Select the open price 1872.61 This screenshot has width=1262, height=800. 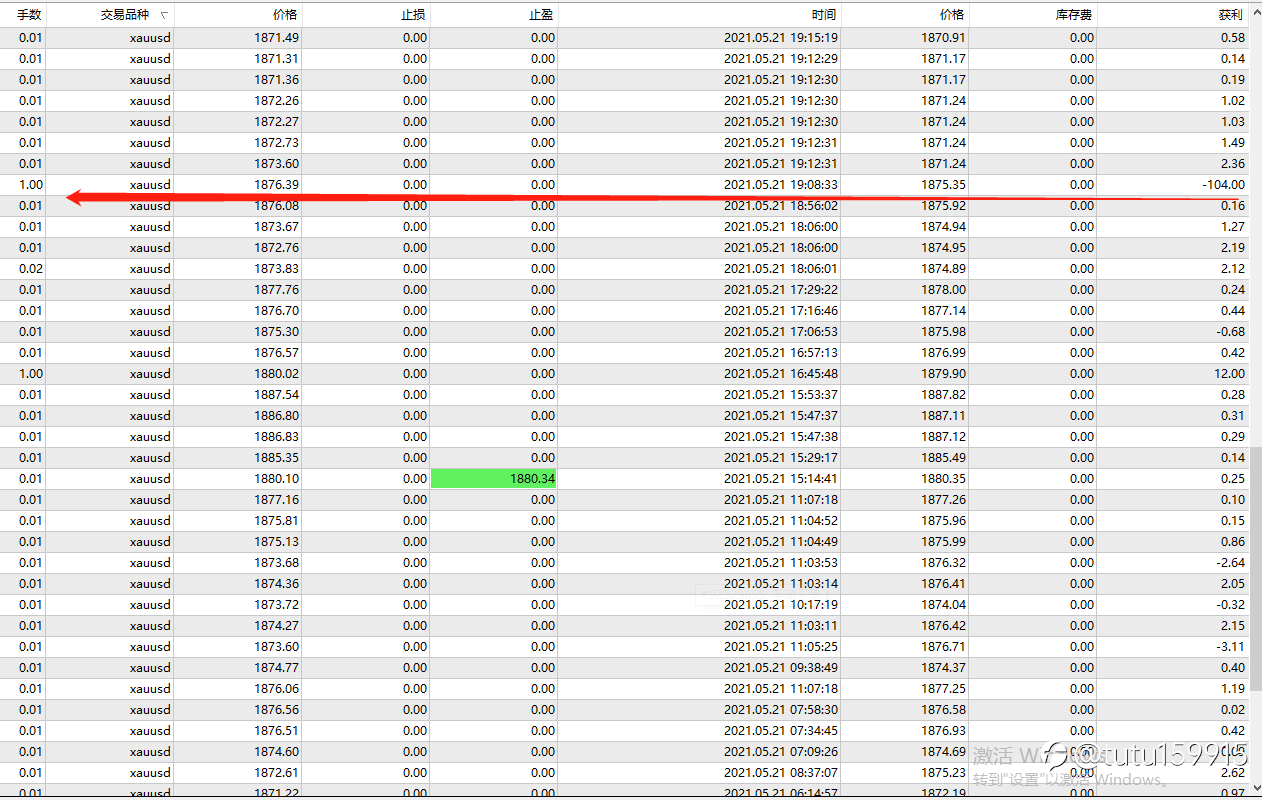pos(277,773)
